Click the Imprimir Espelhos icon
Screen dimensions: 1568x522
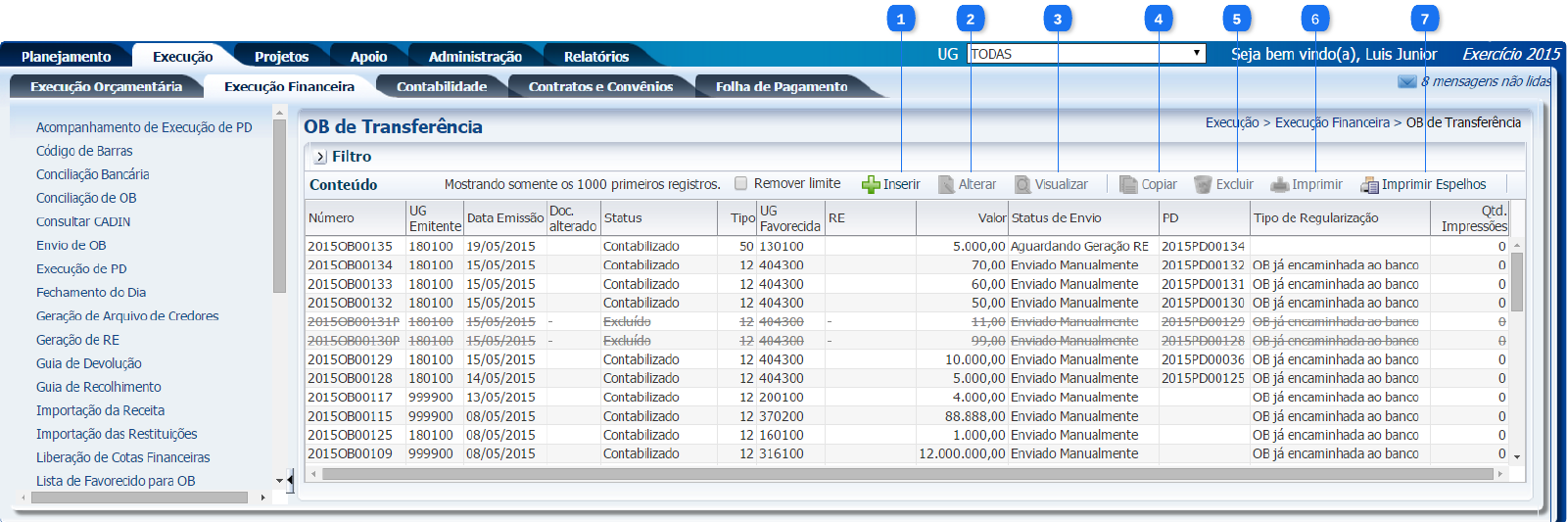[1369, 184]
